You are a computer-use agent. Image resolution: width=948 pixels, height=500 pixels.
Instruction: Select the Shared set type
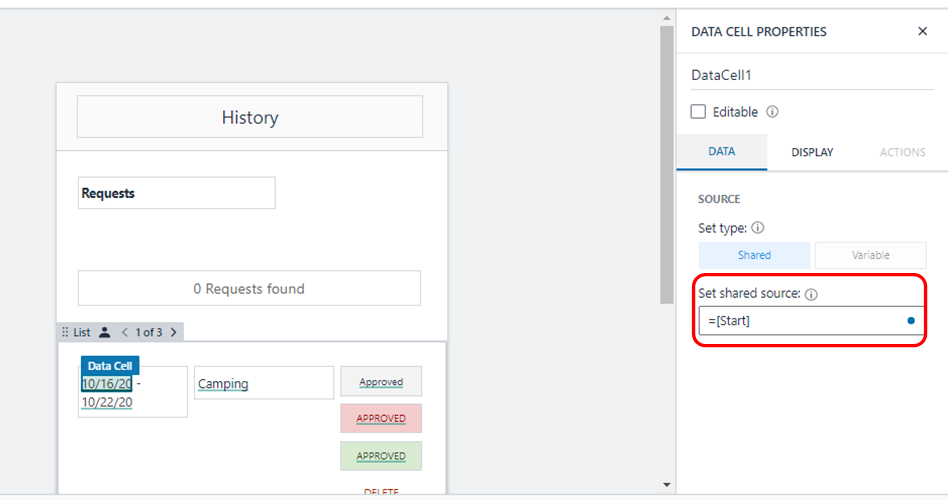click(754, 255)
